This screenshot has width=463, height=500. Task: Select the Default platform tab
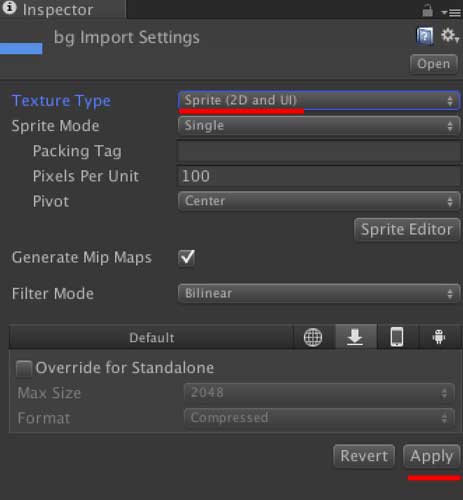(151, 337)
